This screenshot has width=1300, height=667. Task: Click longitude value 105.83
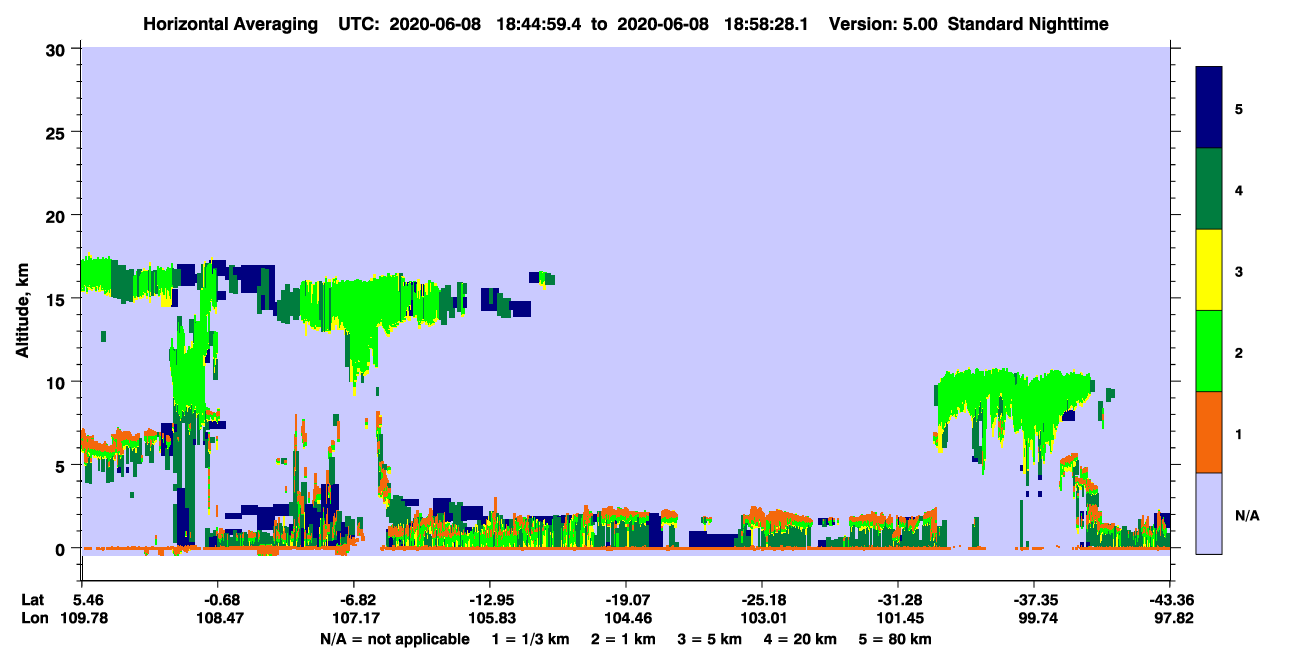[491, 618]
